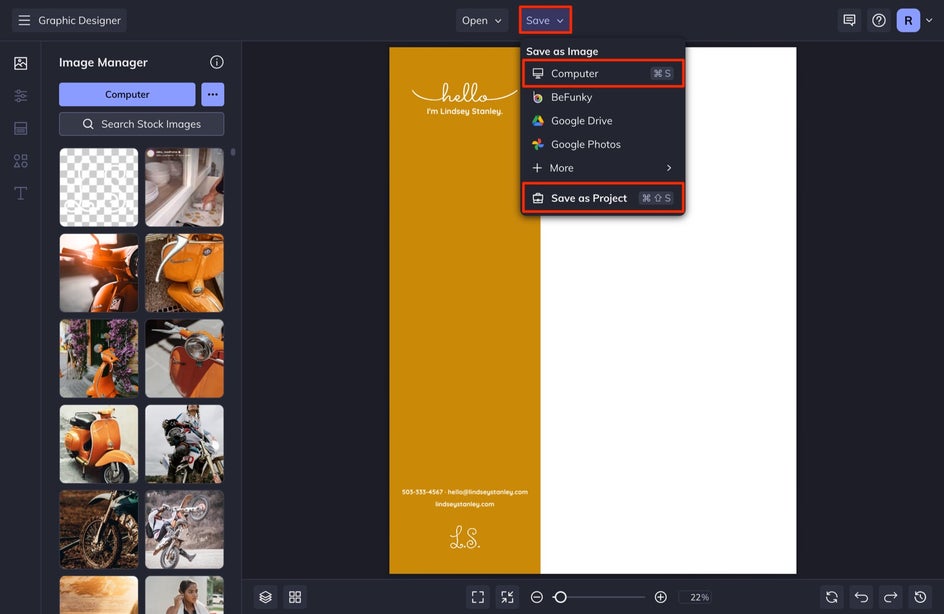Click the zoom out minus icon

pos(536,597)
